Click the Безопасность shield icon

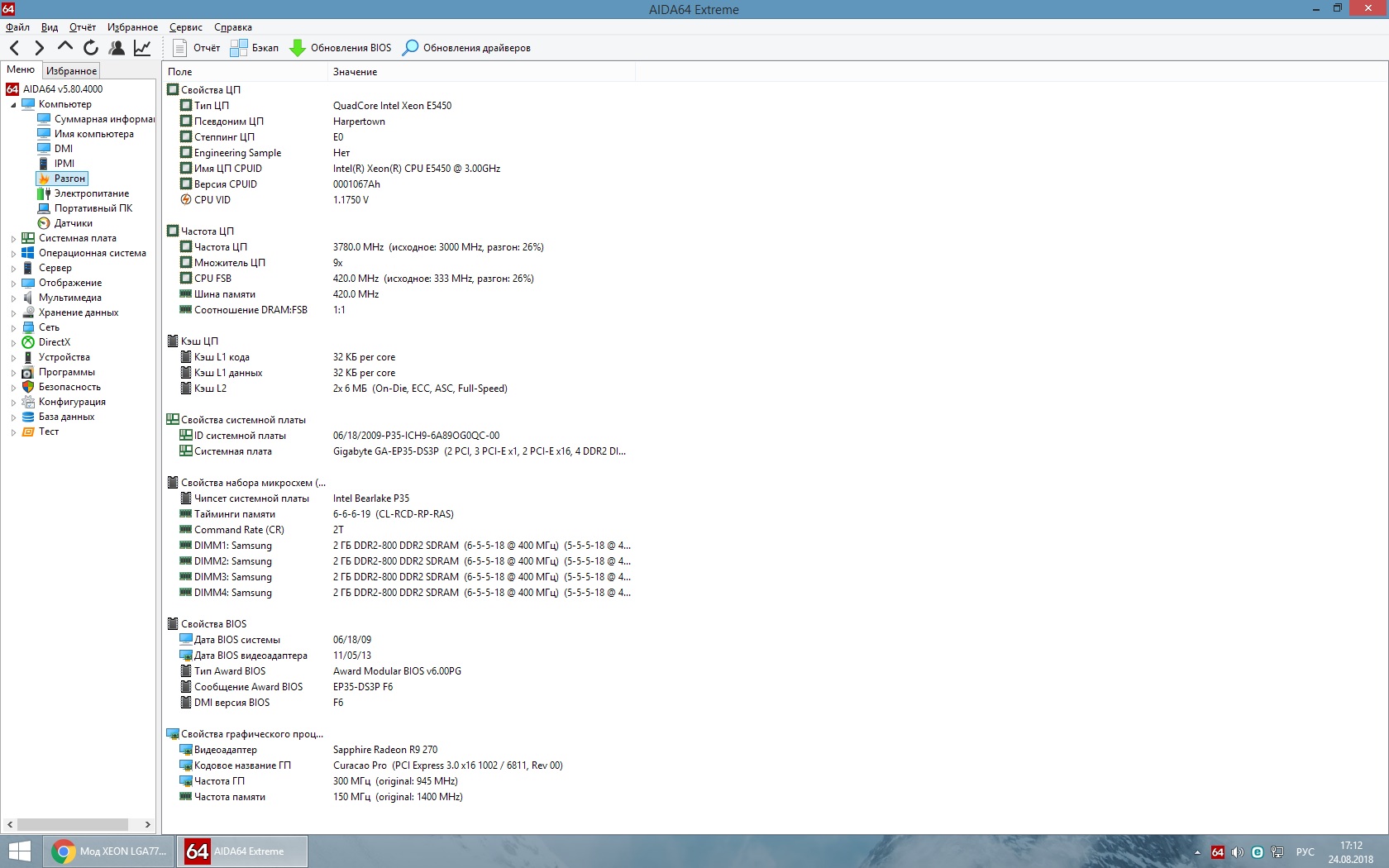tap(28, 387)
